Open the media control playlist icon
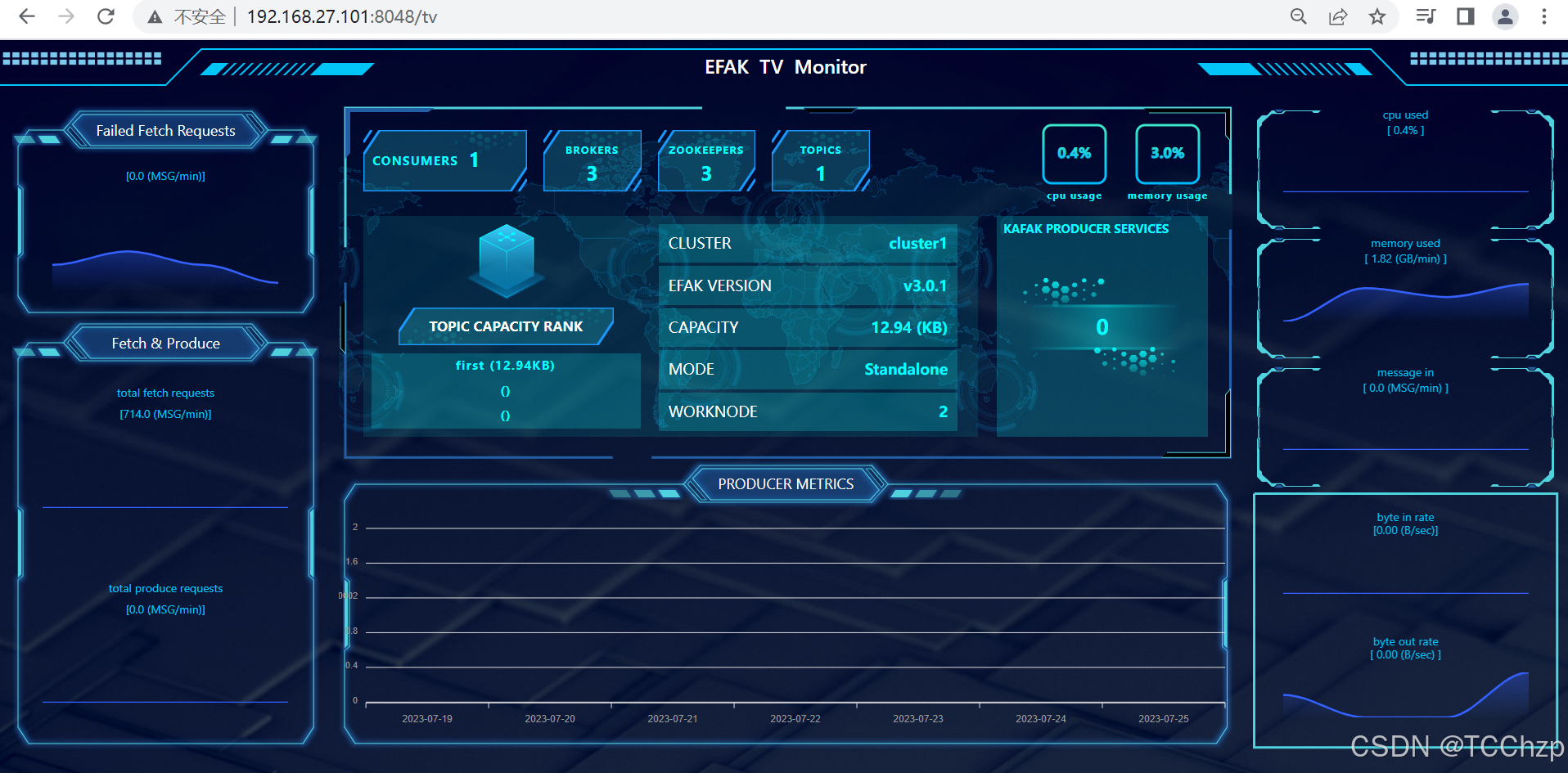The height and width of the screenshot is (773, 1568). pyautogui.click(x=1426, y=16)
